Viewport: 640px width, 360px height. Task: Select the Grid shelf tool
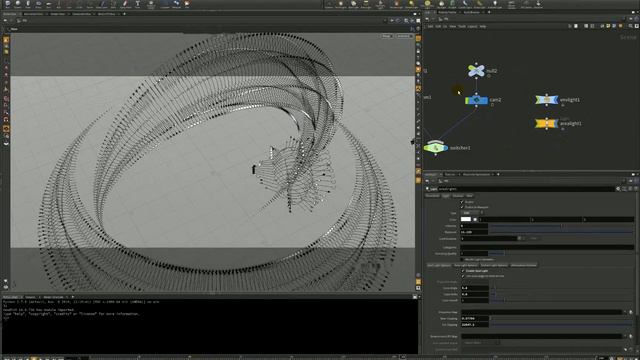[48, 4]
